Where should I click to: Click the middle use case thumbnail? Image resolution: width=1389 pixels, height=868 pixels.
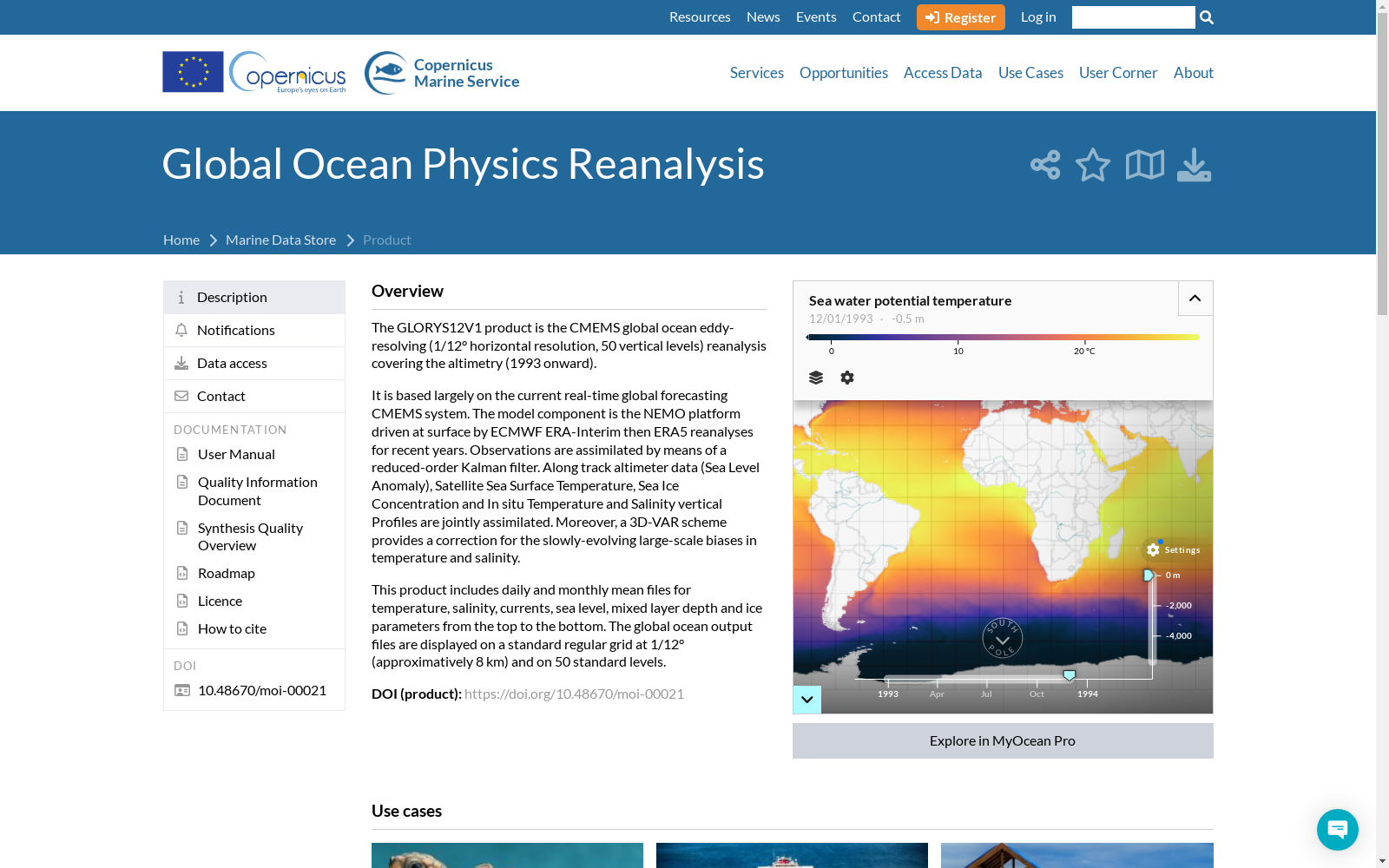(792, 855)
